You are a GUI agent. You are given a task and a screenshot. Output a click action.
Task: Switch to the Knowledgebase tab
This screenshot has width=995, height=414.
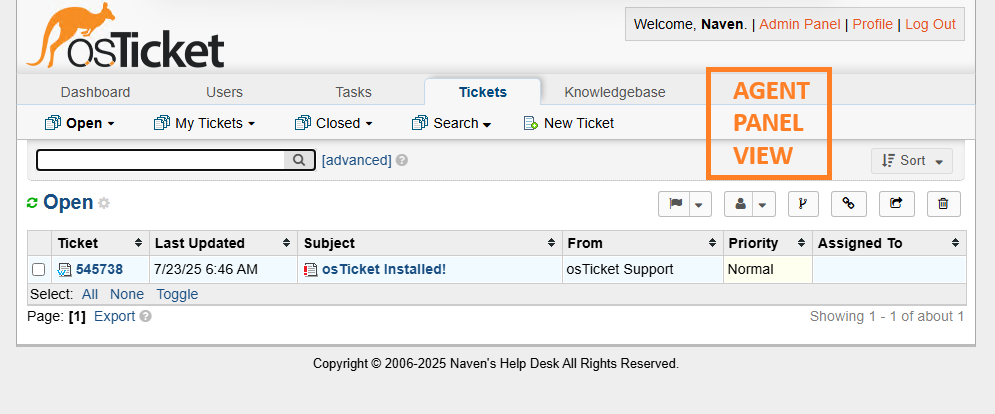(x=615, y=92)
